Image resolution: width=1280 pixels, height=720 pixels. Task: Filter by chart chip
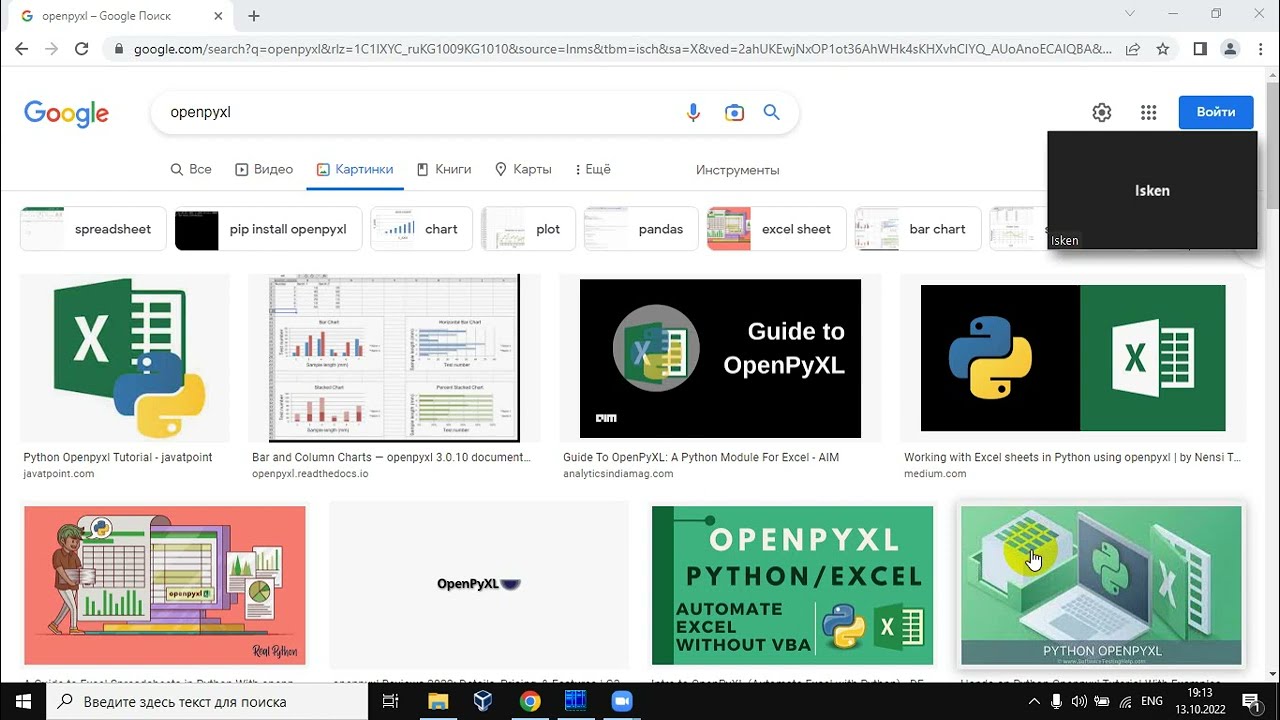(x=420, y=229)
